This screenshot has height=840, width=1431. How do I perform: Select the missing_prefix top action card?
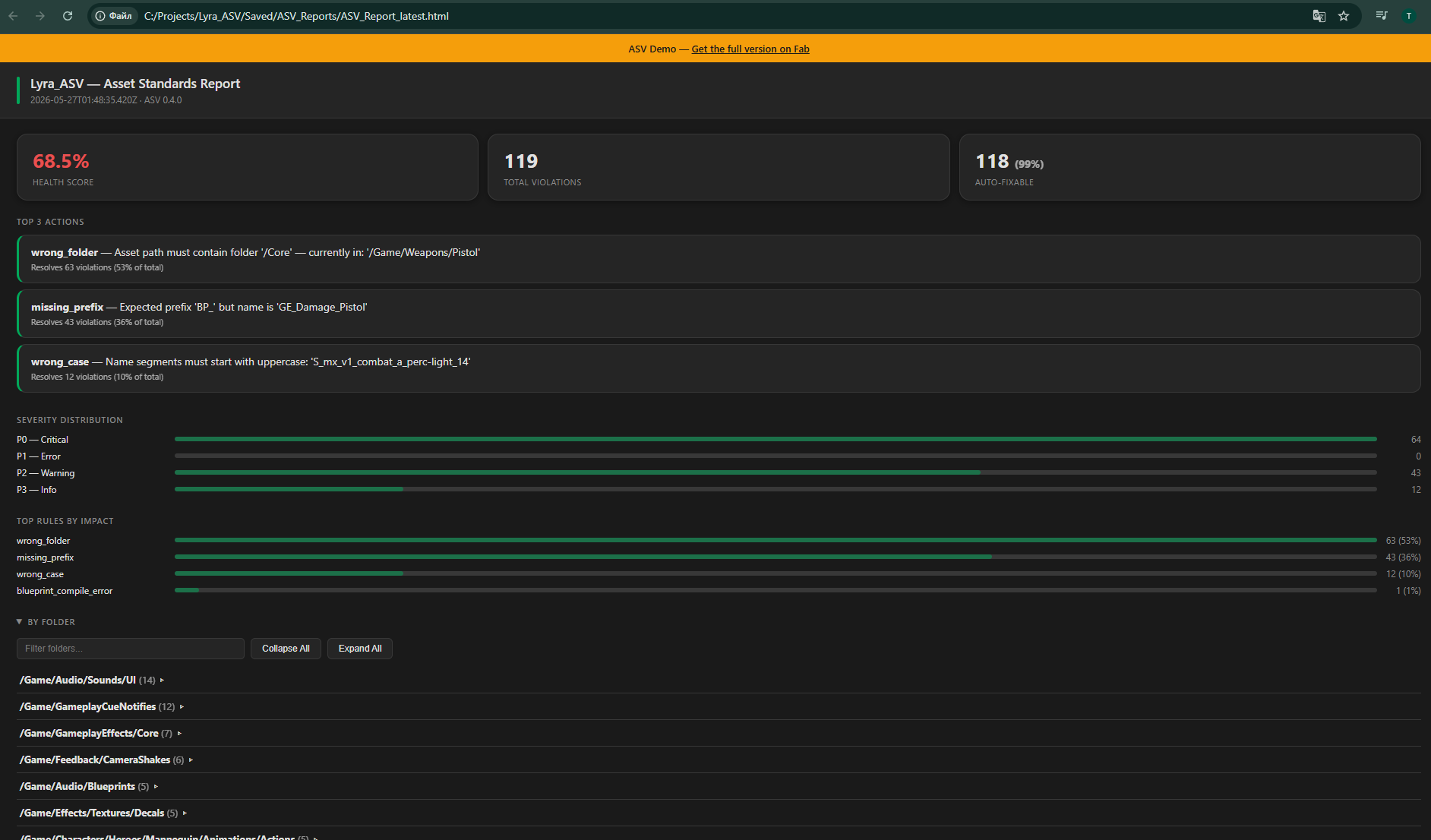click(719, 314)
